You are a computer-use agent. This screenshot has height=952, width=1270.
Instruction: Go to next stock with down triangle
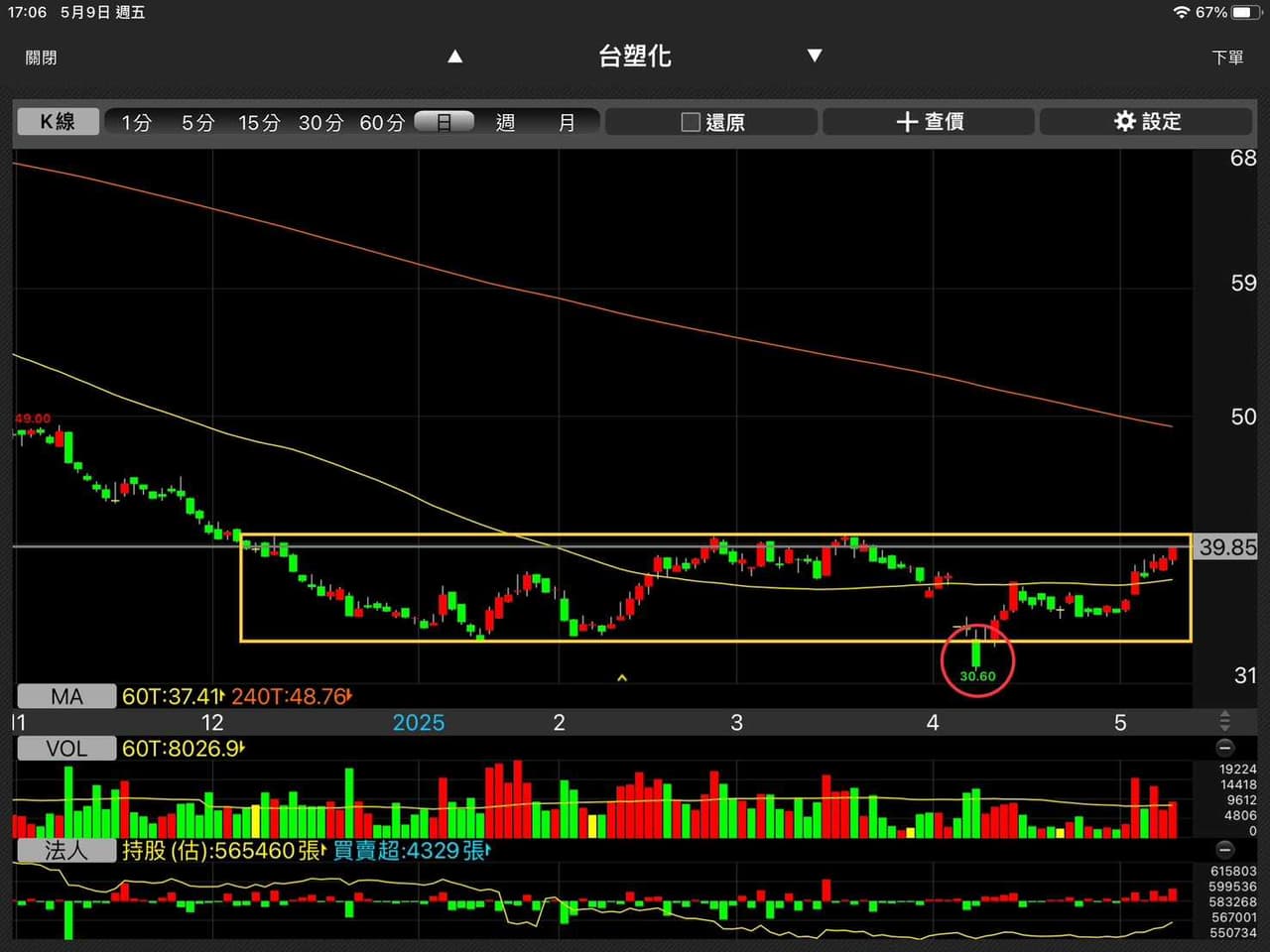(815, 56)
